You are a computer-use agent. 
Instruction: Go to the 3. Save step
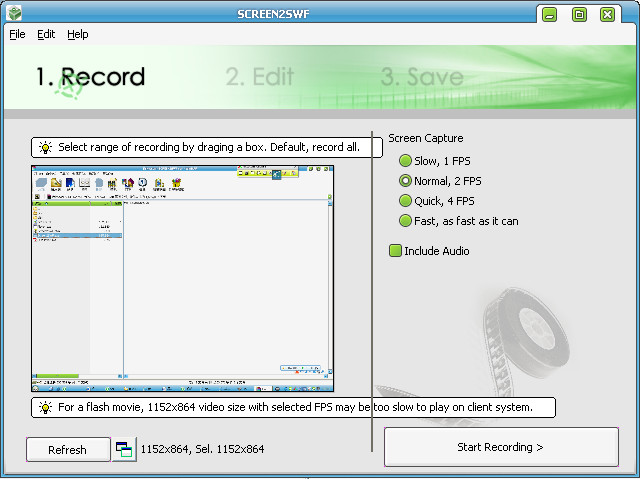tap(422, 77)
